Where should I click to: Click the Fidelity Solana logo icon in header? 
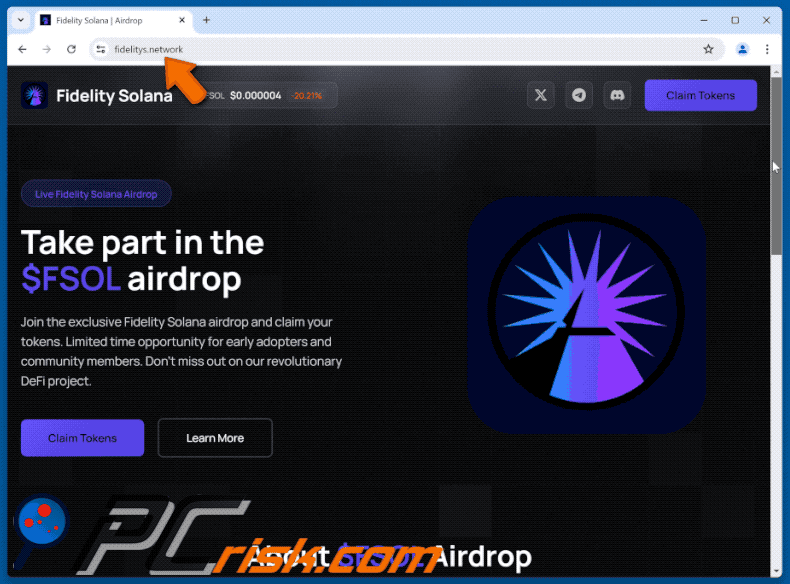tap(34, 95)
